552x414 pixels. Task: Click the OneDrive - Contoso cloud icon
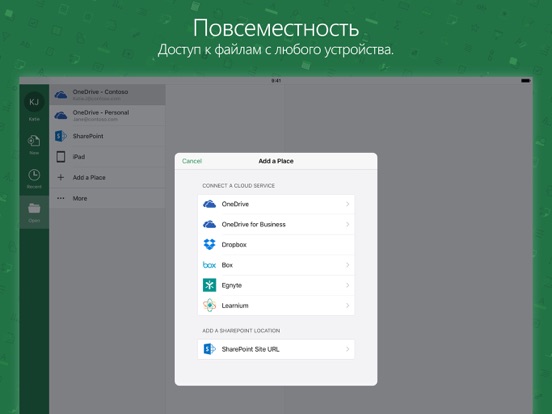point(61,94)
